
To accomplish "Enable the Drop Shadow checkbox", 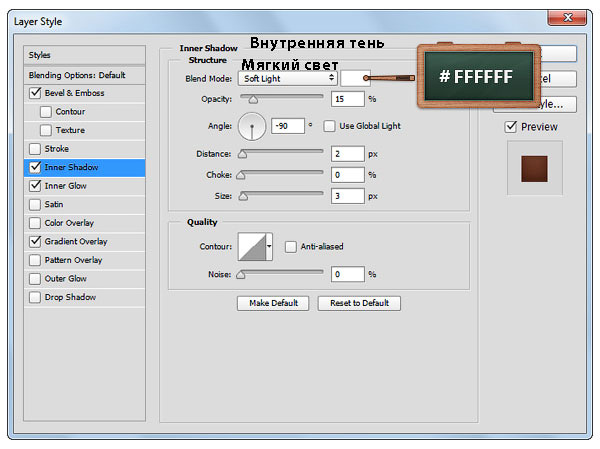I will coord(37,298).
